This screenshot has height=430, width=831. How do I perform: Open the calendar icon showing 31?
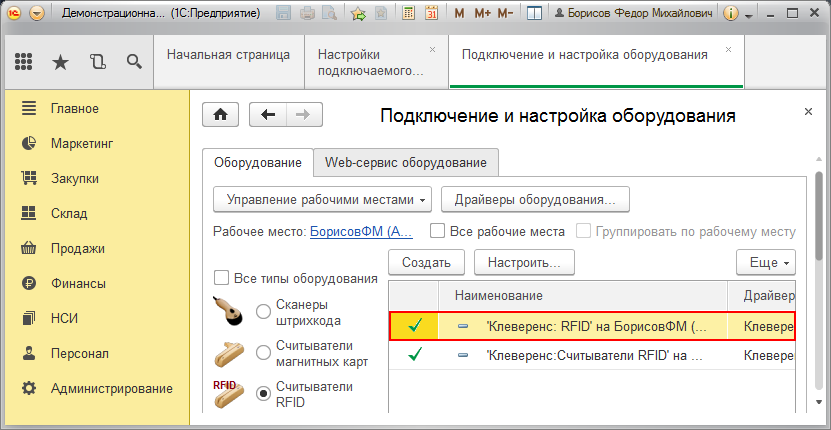[x=432, y=14]
